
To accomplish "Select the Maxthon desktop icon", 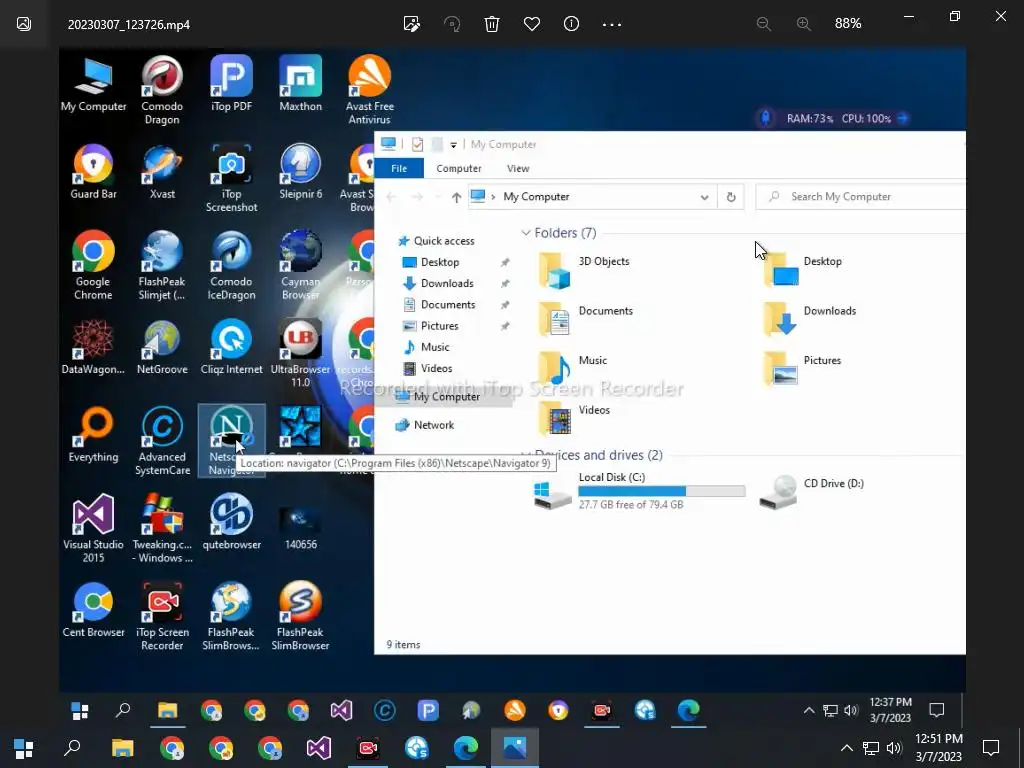I will (300, 84).
